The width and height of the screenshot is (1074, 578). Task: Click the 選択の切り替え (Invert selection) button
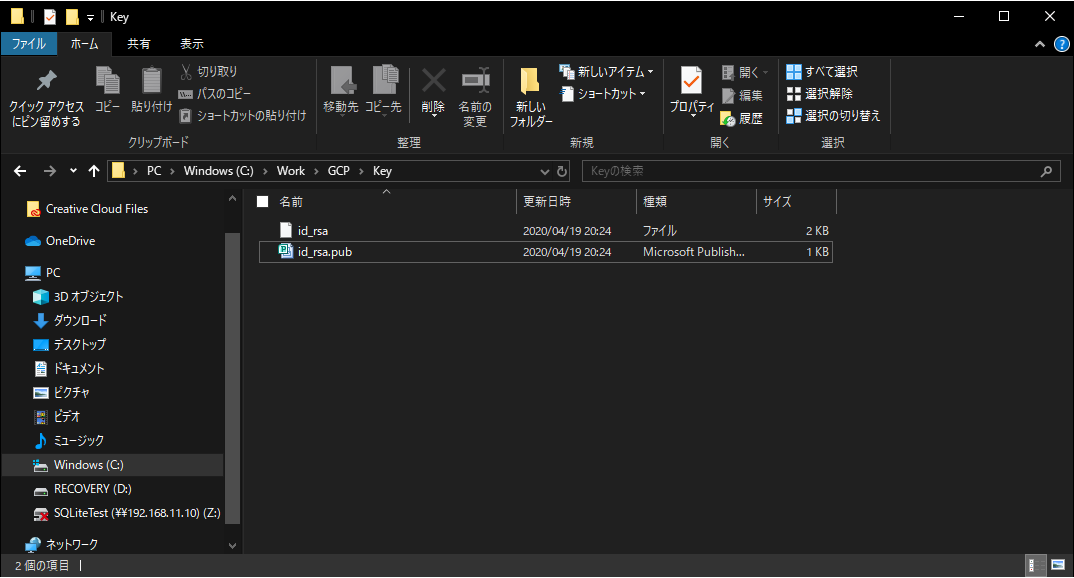click(843, 116)
